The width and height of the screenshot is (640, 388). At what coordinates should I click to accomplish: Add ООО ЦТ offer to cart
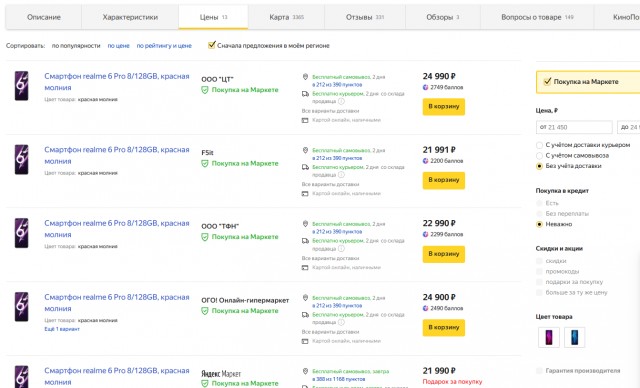point(444,107)
